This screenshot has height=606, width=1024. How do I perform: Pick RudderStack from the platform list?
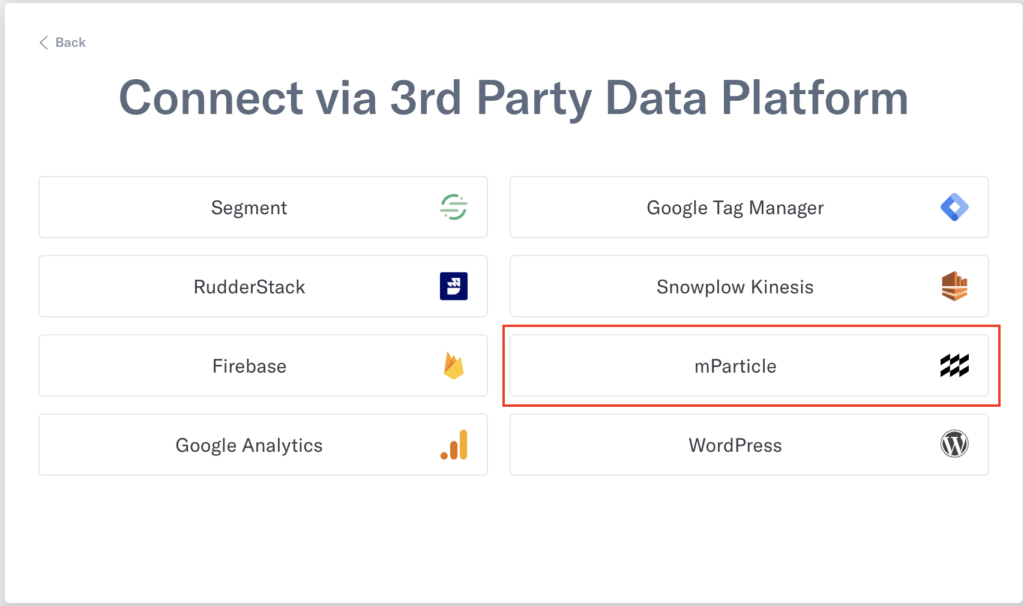click(263, 286)
